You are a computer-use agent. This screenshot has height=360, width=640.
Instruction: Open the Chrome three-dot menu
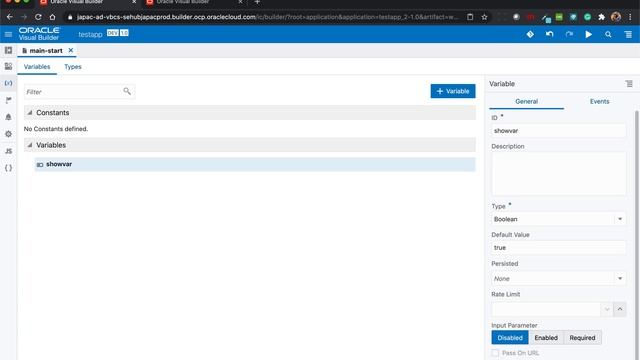(630, 17)
